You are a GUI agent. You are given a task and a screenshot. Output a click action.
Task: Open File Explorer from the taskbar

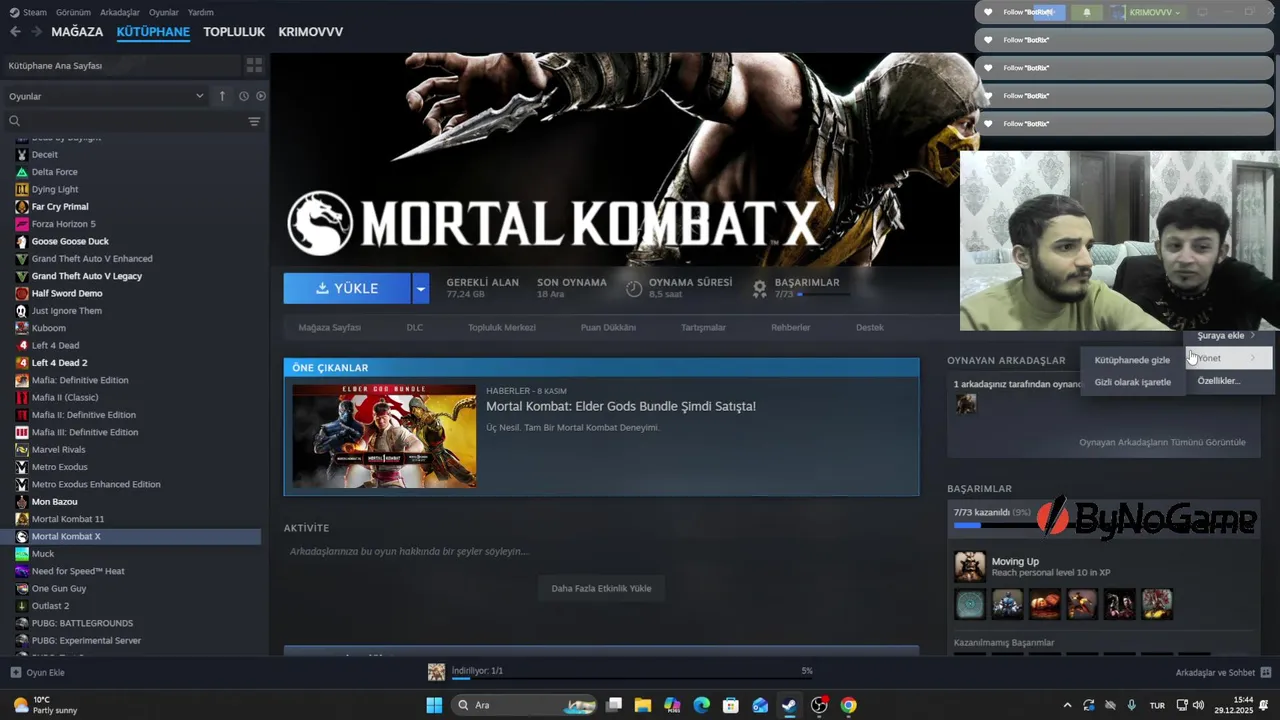(x=642, y=705)
